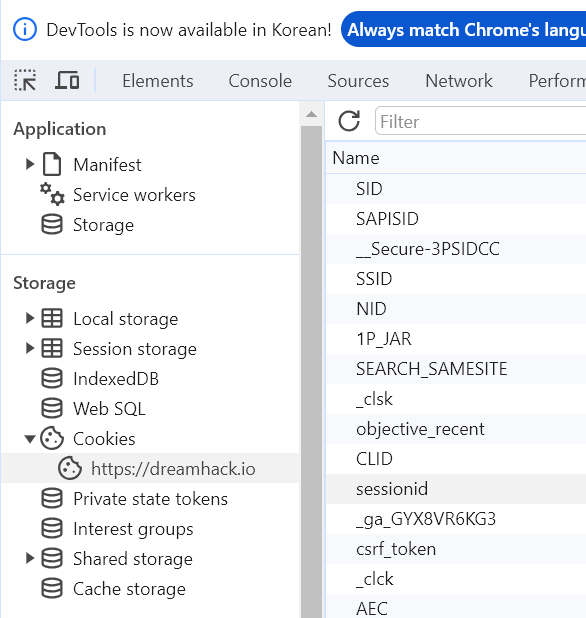Select the NID cookie row

coord(456,309)
